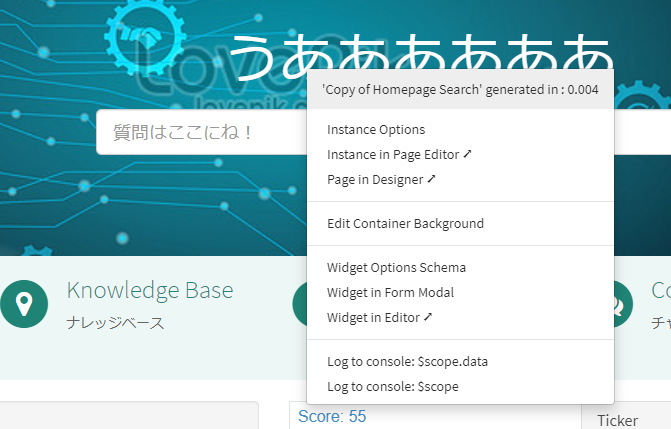Click the 'Copy of Homepage Search' header text
671x429 pixels.
(460, 89)
